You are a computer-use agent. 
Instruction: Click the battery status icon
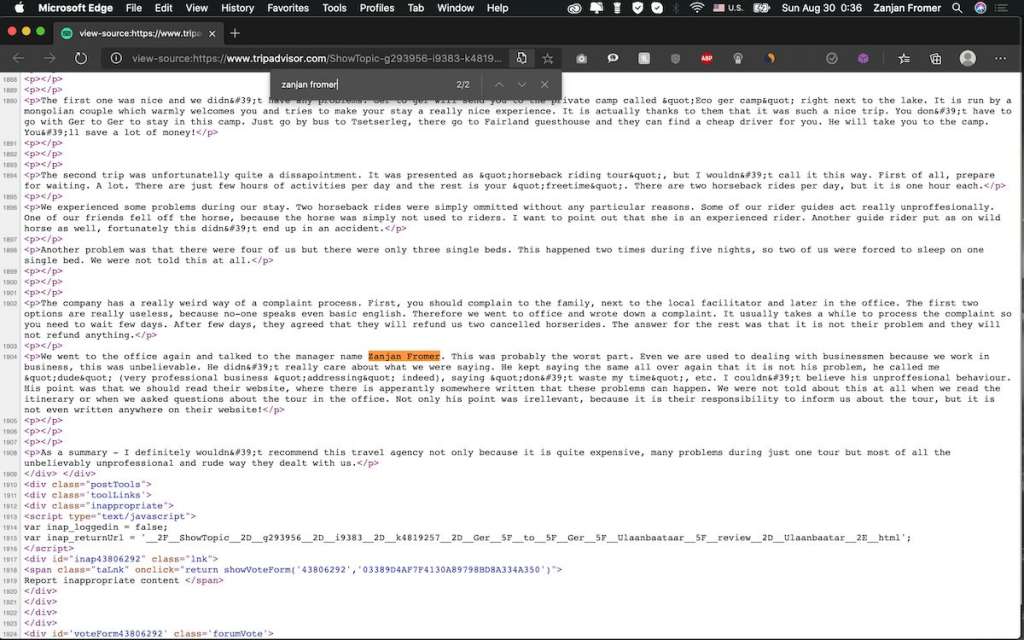click(x=761, y=8)
